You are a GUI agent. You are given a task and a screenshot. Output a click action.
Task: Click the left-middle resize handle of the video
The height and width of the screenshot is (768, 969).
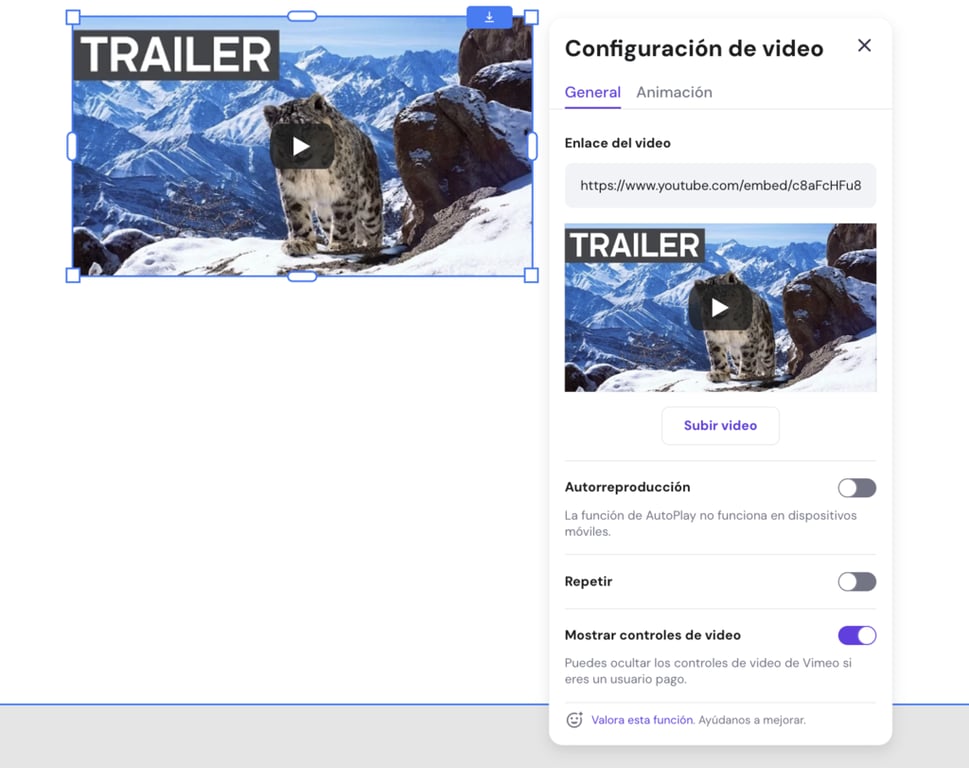70,144
